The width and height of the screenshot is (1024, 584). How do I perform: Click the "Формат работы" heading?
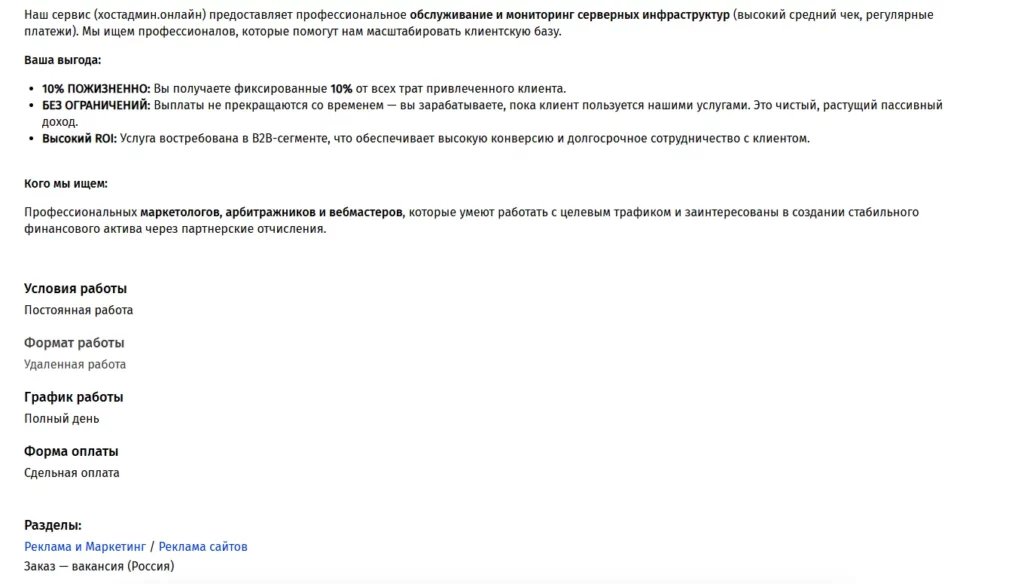pos(74,343)
